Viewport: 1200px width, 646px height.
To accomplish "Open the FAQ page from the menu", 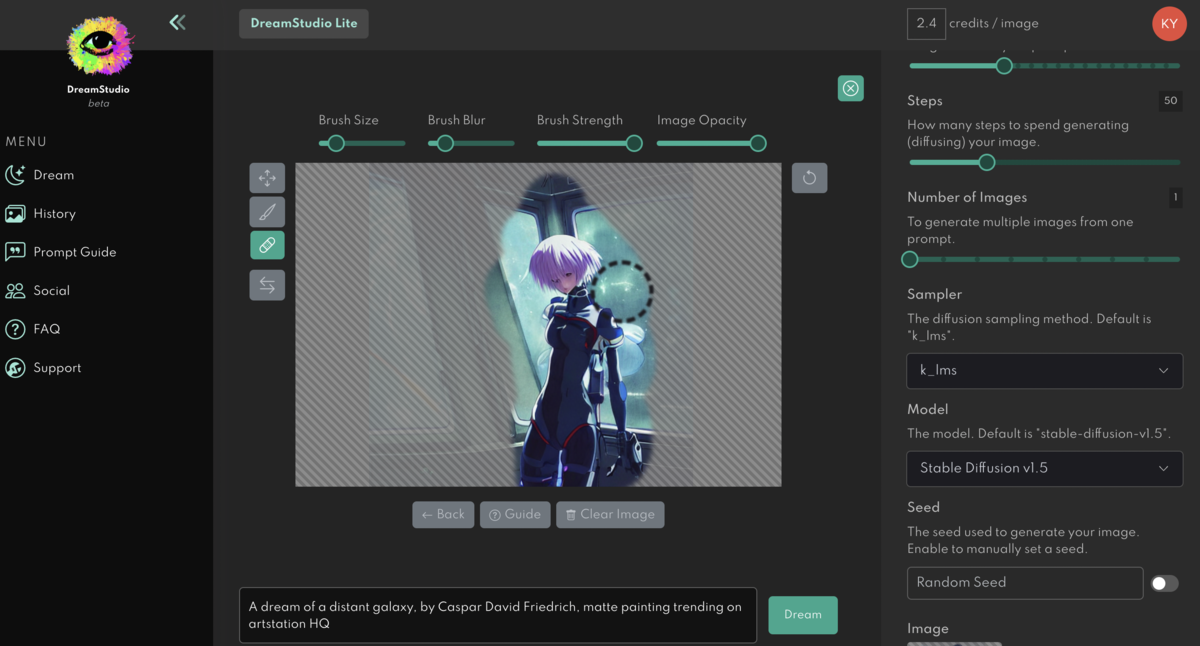I will (45, 329).
